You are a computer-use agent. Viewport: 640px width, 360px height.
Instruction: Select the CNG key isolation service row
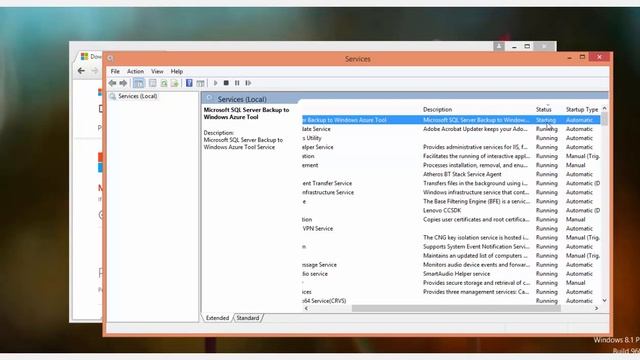(x=451, y=238)
